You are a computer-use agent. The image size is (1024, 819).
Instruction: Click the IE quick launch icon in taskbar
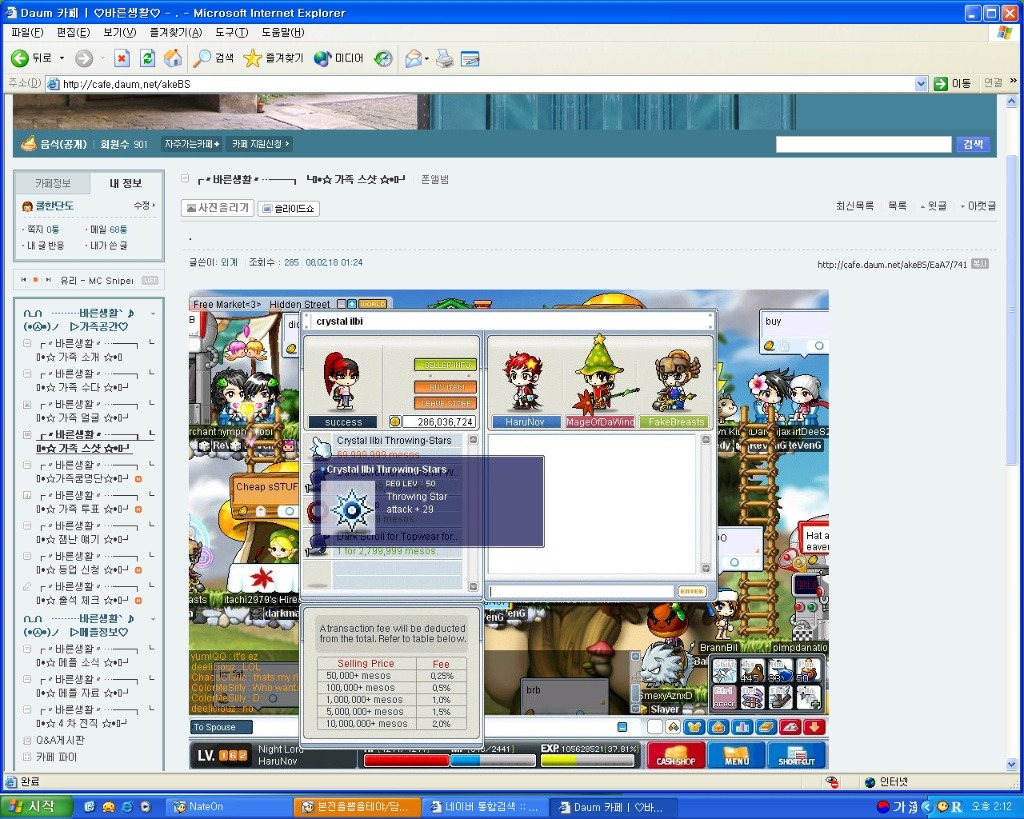click(127, 807)
